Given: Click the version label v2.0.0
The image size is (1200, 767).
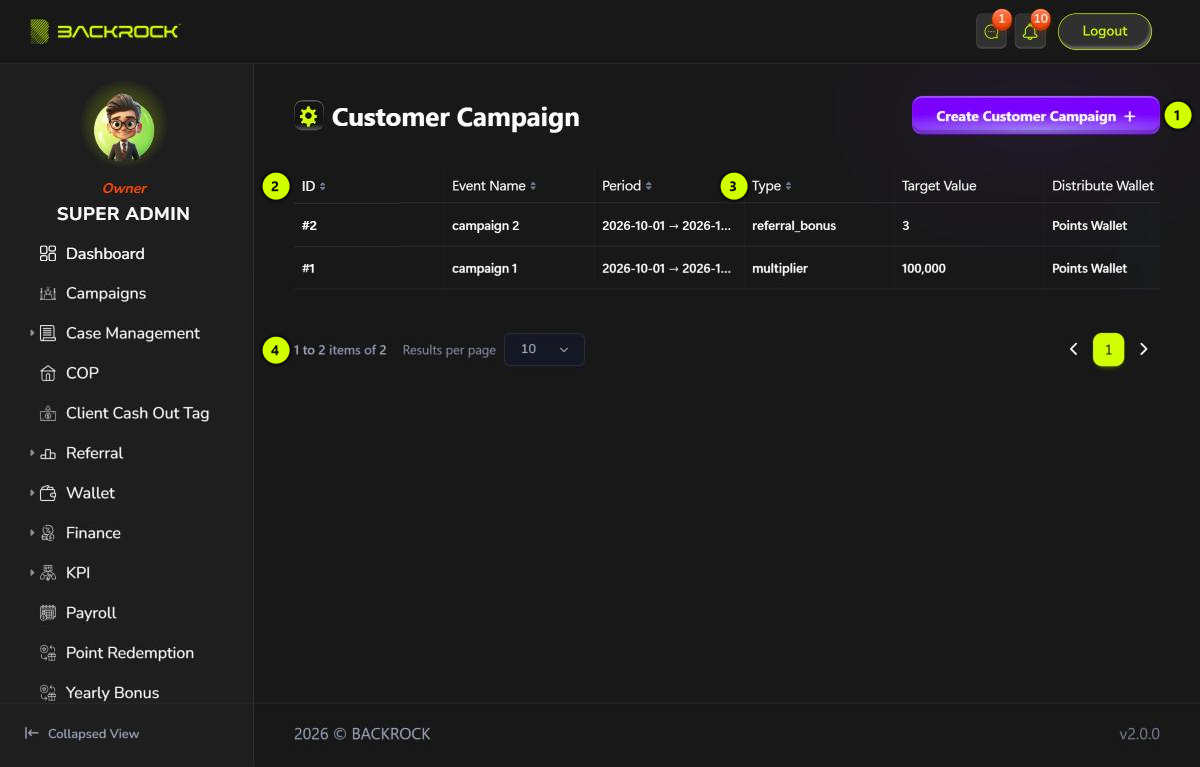Looking at the screenshot, I should coord(1139,734).
